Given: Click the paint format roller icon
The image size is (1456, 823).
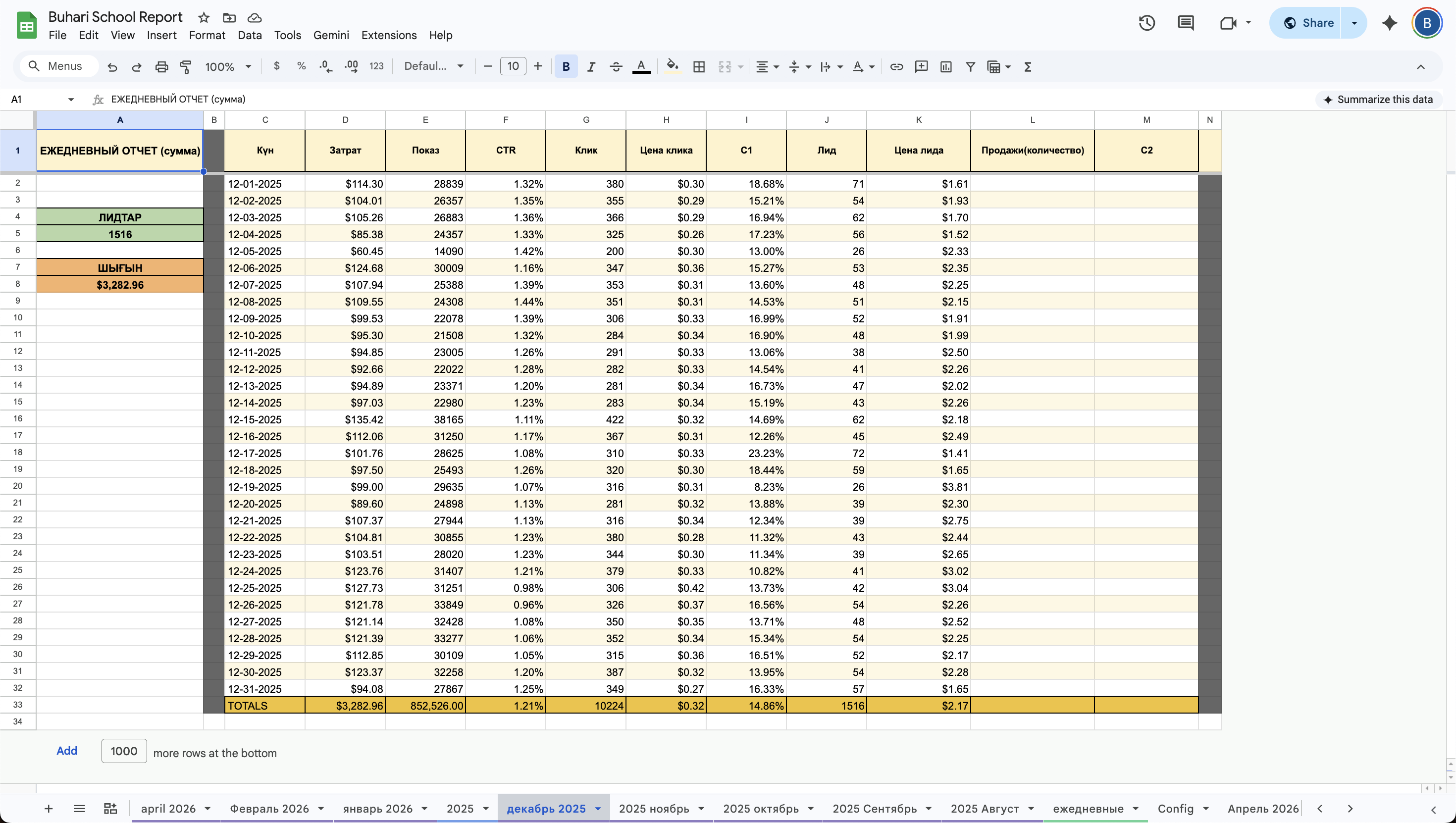Looking at the screenshot, I should pos(185,67).
